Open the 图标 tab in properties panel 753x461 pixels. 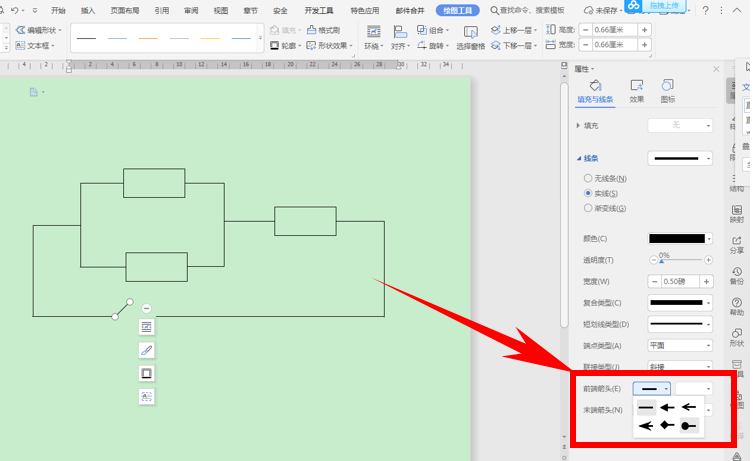pyautogui.click(x=668, y=91)
